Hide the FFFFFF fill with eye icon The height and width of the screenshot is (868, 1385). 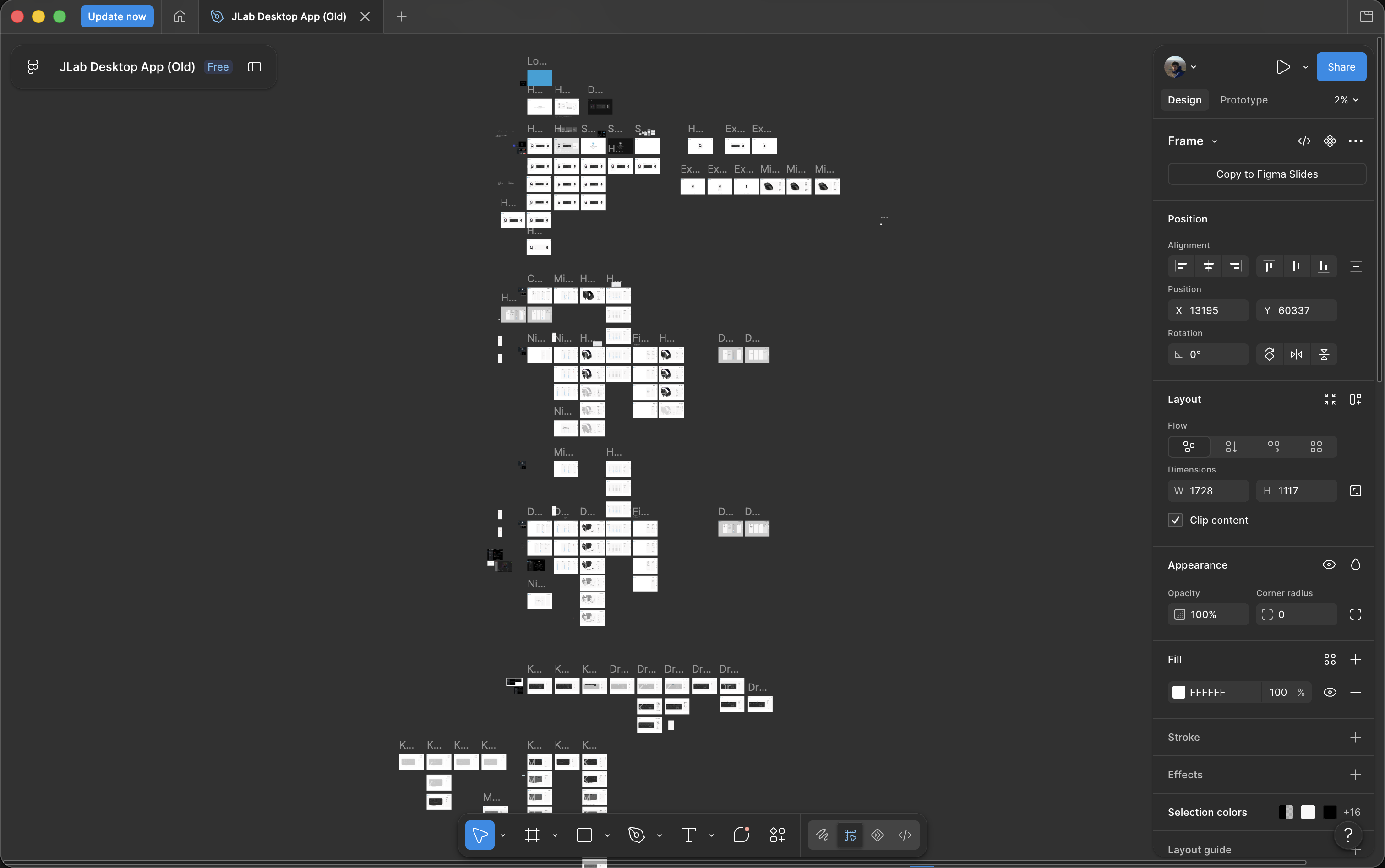click(x=1330, y=692)
